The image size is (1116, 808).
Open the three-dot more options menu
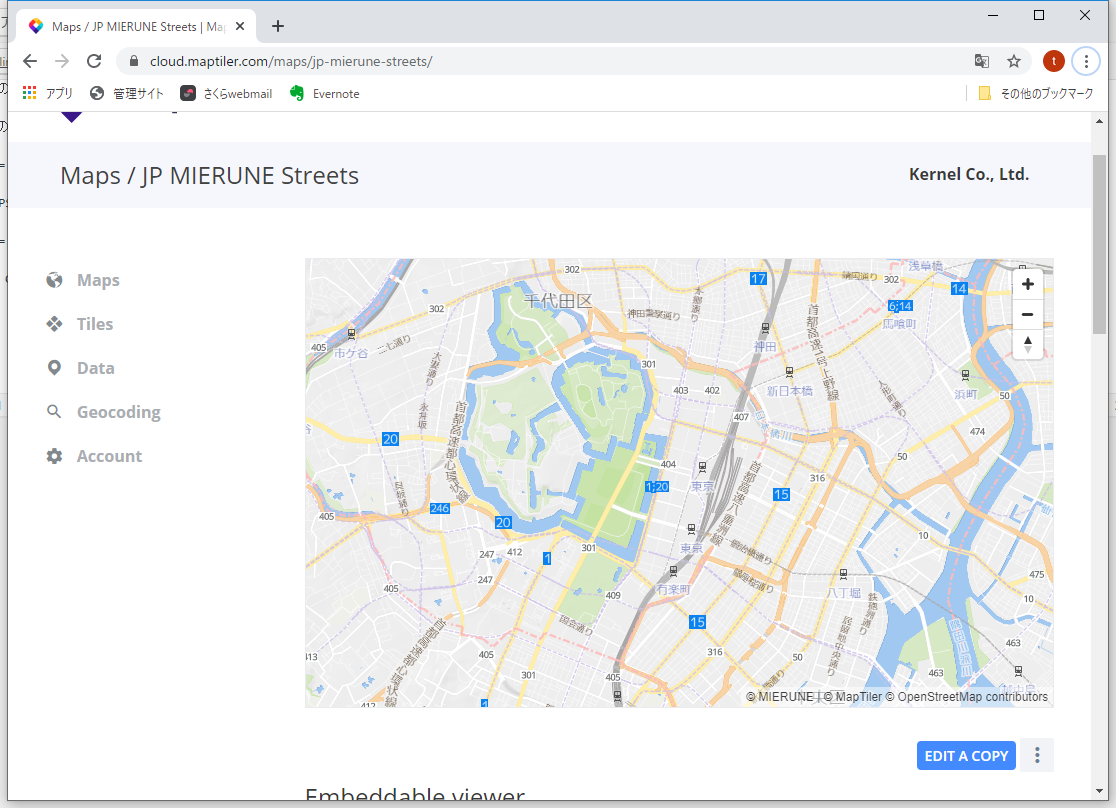(1037, 755)
